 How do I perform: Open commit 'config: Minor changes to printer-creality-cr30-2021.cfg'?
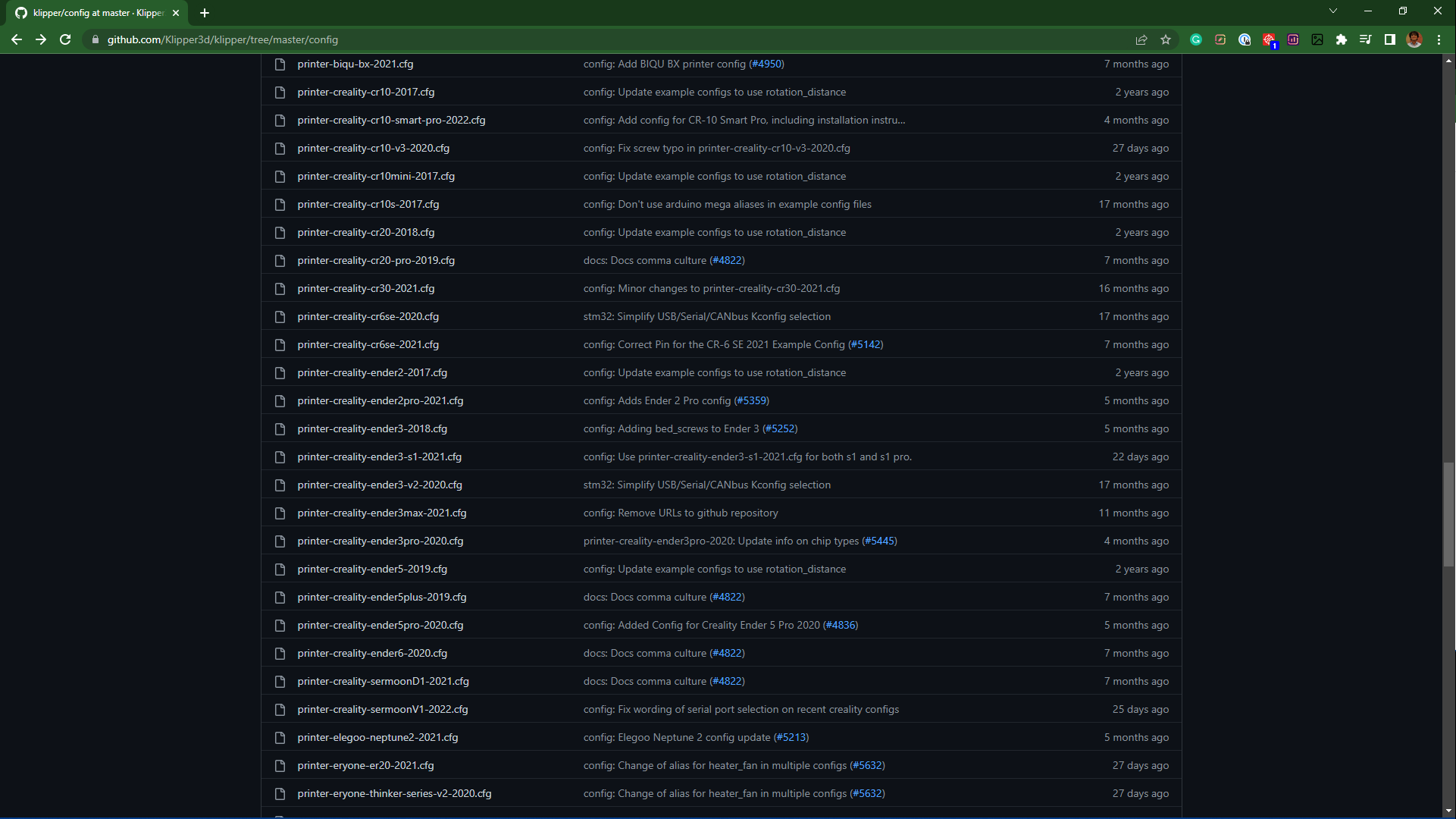coord(711,288)
